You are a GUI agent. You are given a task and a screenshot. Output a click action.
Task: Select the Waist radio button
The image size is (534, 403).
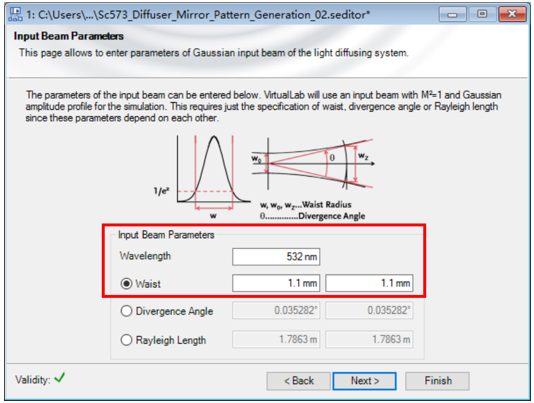point(126,283)
